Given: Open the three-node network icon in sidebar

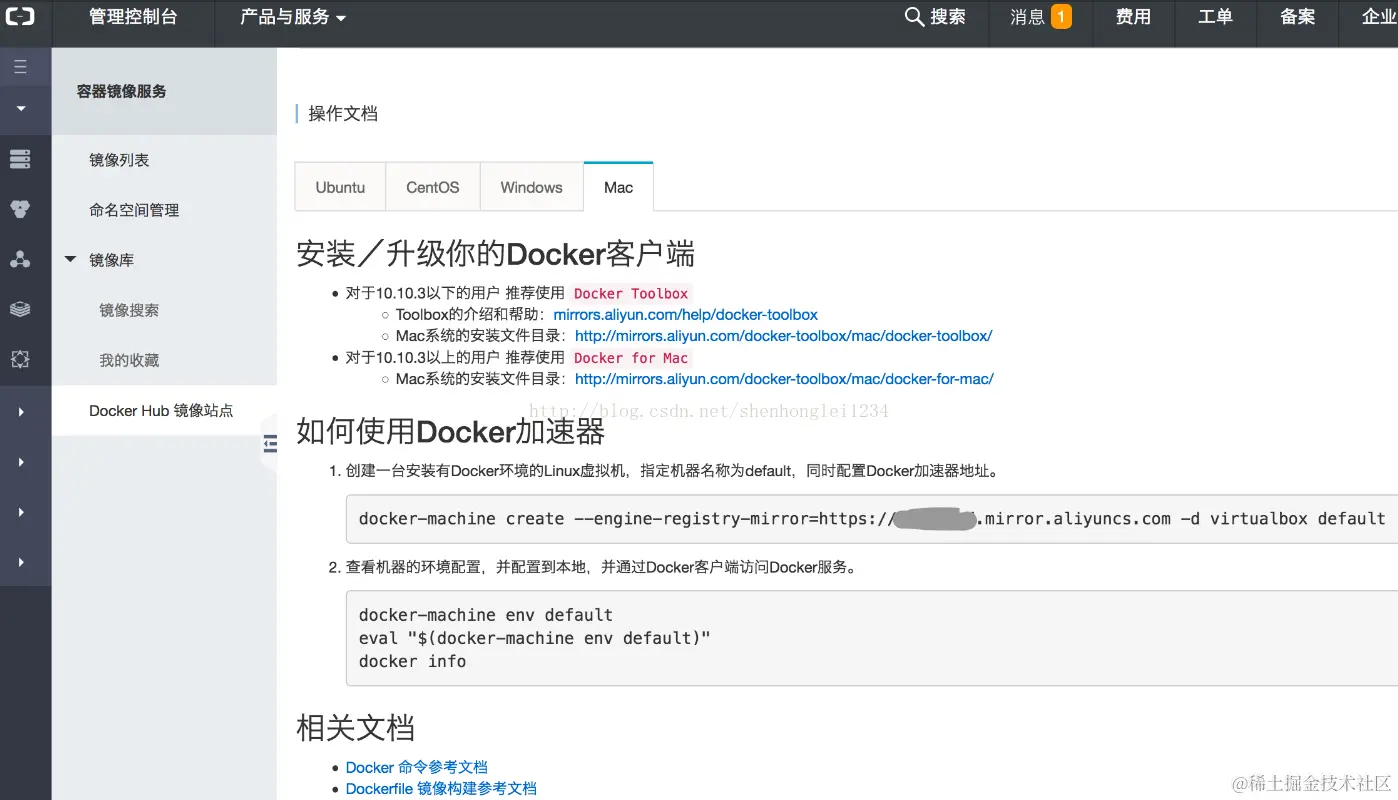Looking at the screenshot, I should (x=20, y=259).
